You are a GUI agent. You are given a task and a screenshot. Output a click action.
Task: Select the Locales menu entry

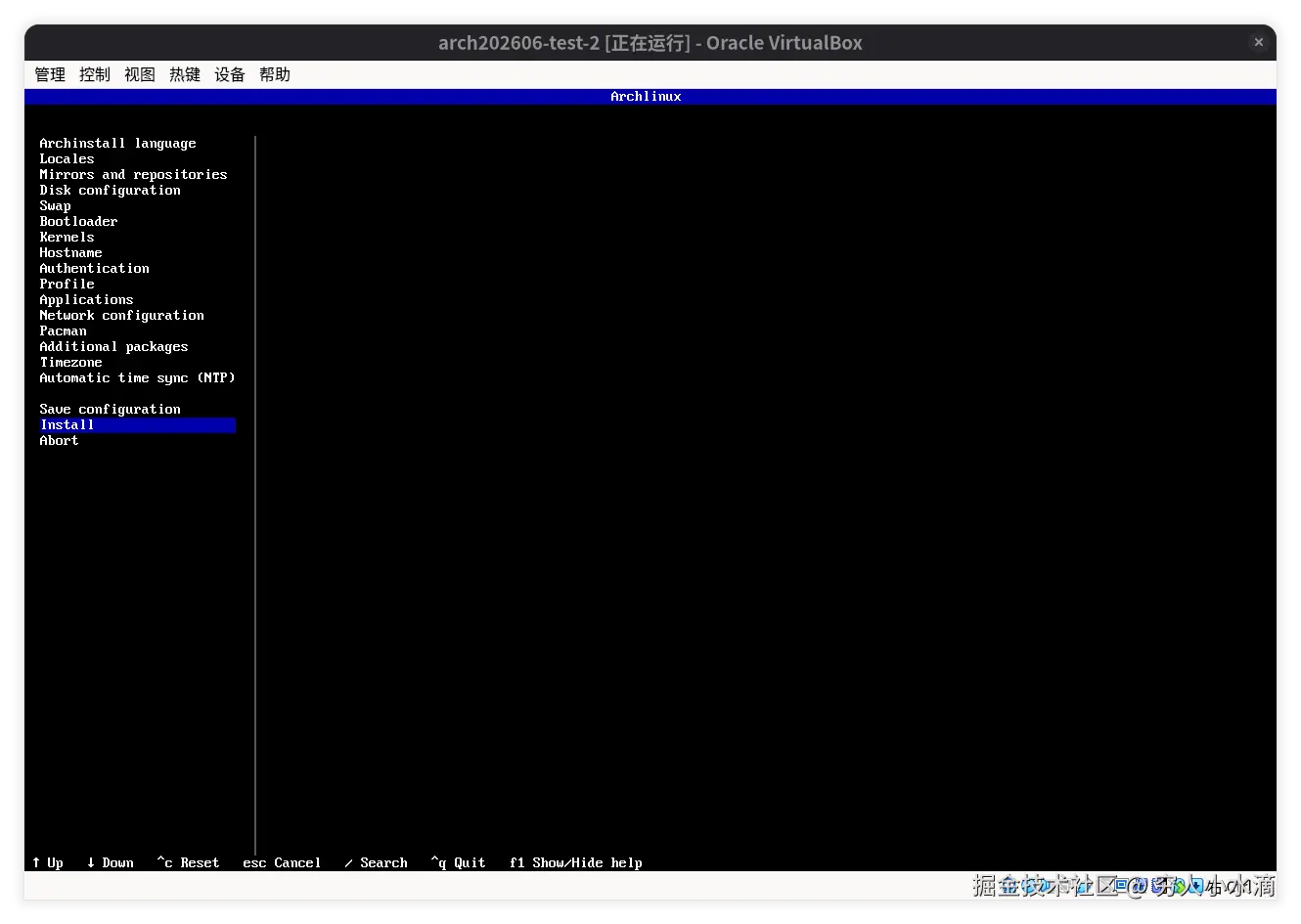click(x=67, y=159)
